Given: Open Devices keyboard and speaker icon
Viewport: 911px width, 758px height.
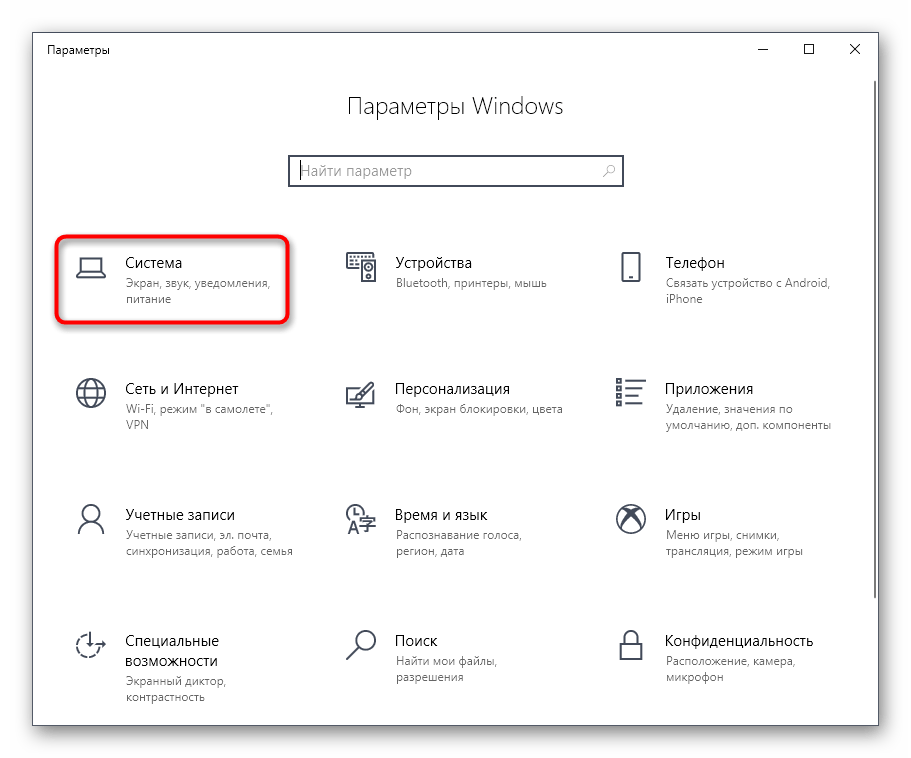Looking at the screenshot, I should pyautogui.click(x=360, y=266).
